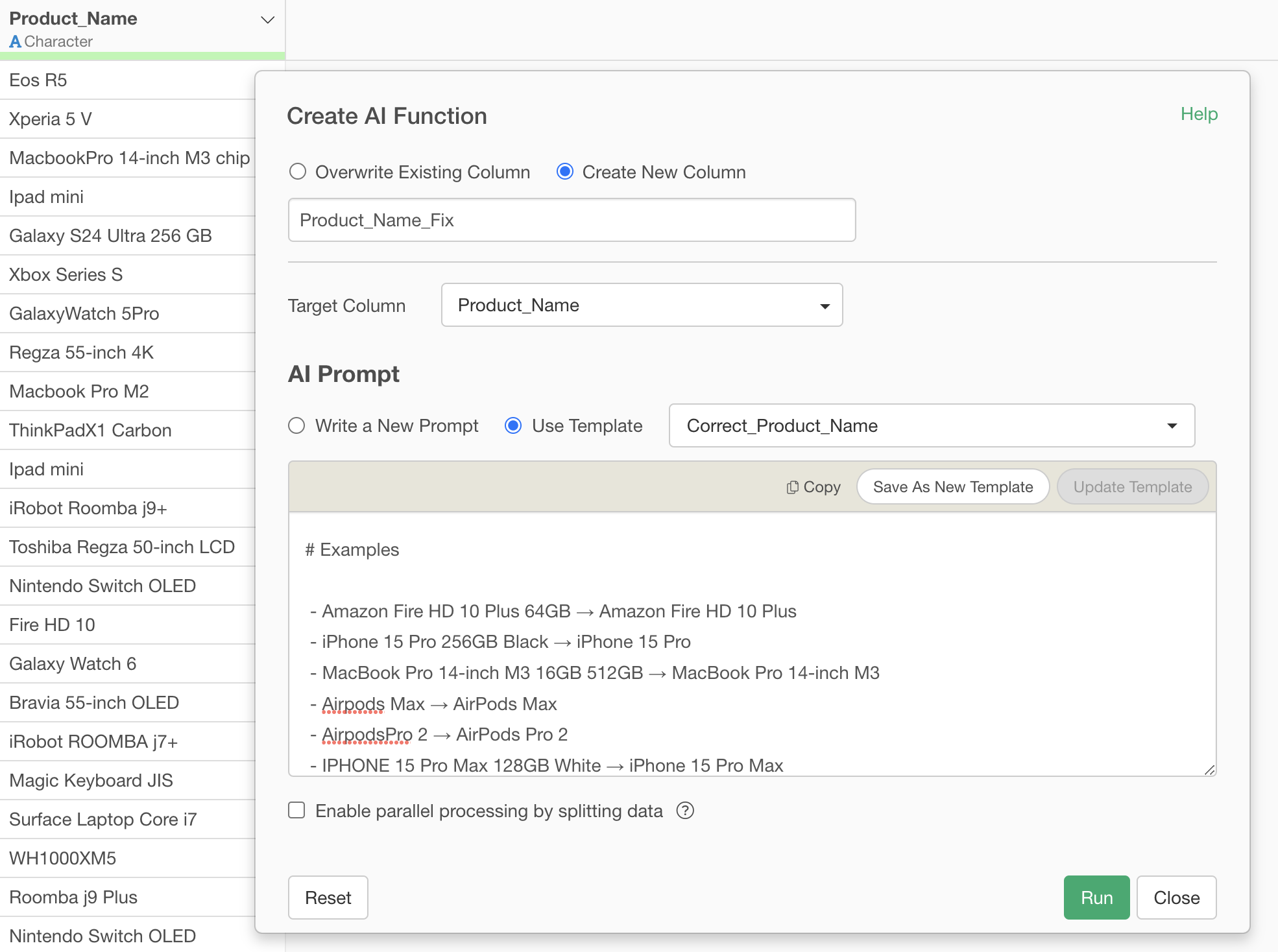Expand the Product_Name column header menu

point(267,19)
